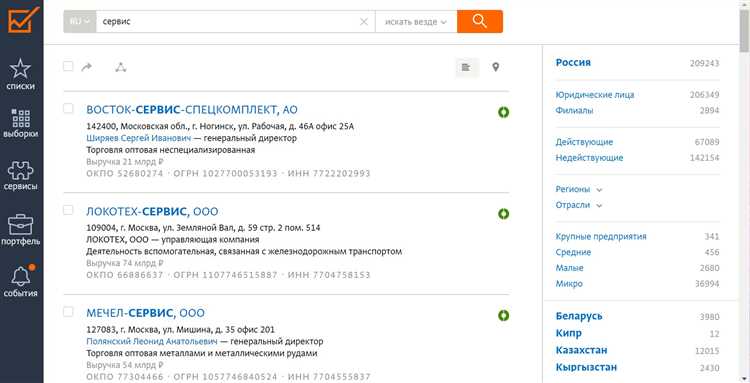Viewport: 750px width, 383px height.
Task: Open the портфель briefcase icon
Action: coord(21,224)
